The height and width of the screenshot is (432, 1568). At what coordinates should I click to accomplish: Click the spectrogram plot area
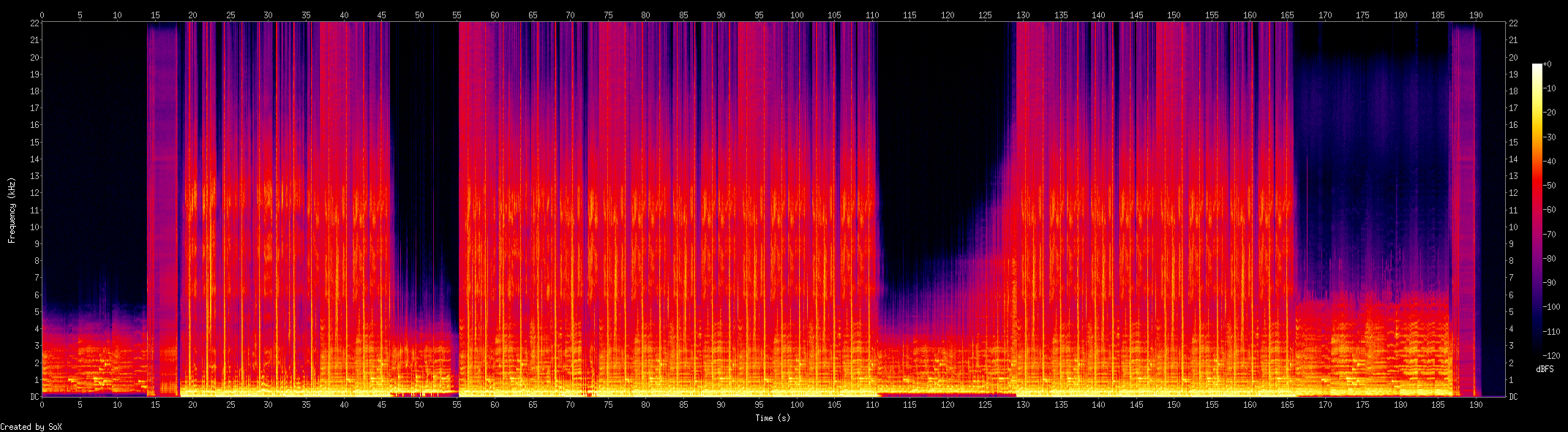(x=773, y=209)
